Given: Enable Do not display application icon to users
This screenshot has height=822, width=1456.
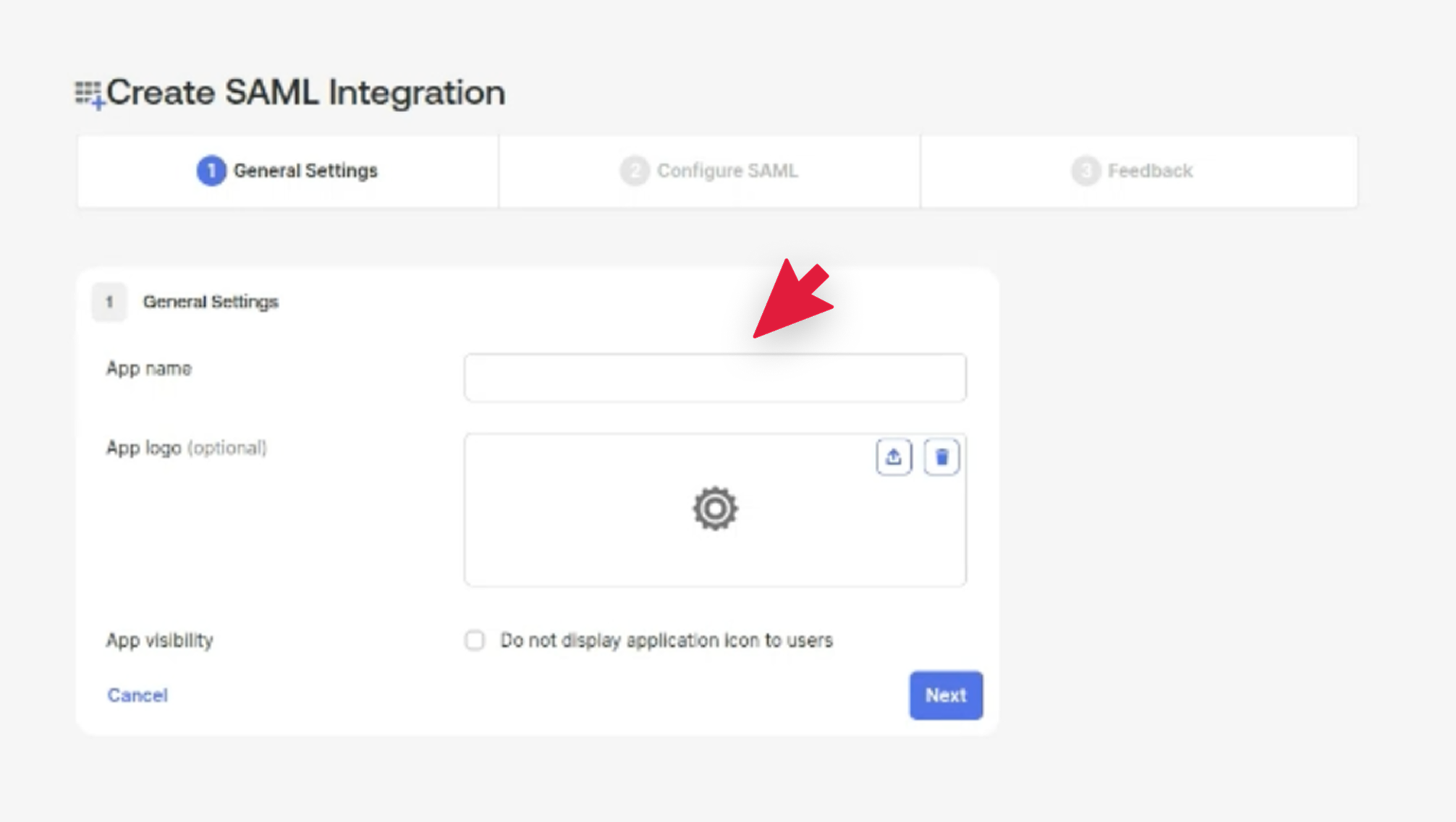Looking at the screenshot, I should click(475, 640).
